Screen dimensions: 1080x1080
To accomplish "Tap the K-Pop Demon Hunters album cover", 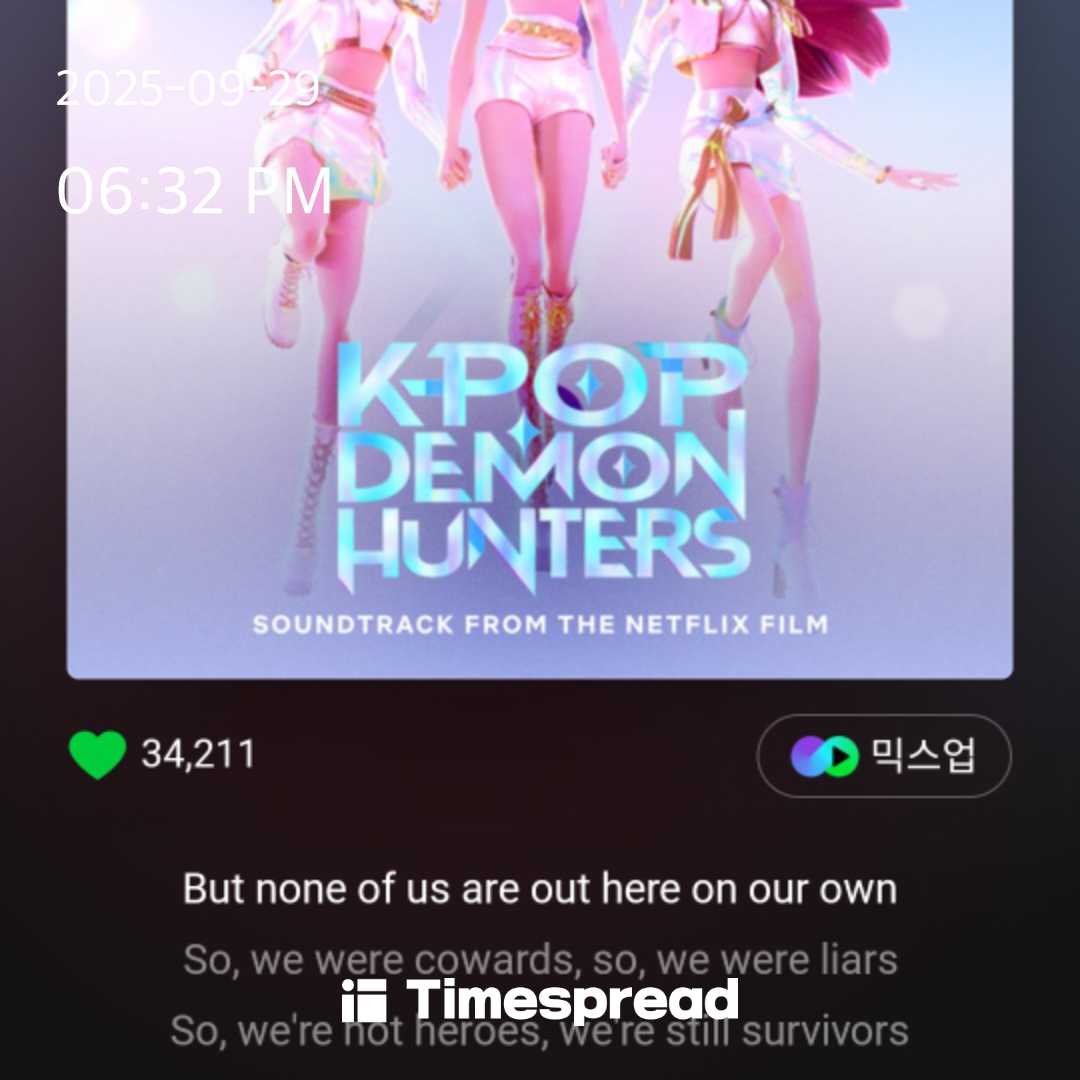I will pyautogui.click(x=540, y=339).
